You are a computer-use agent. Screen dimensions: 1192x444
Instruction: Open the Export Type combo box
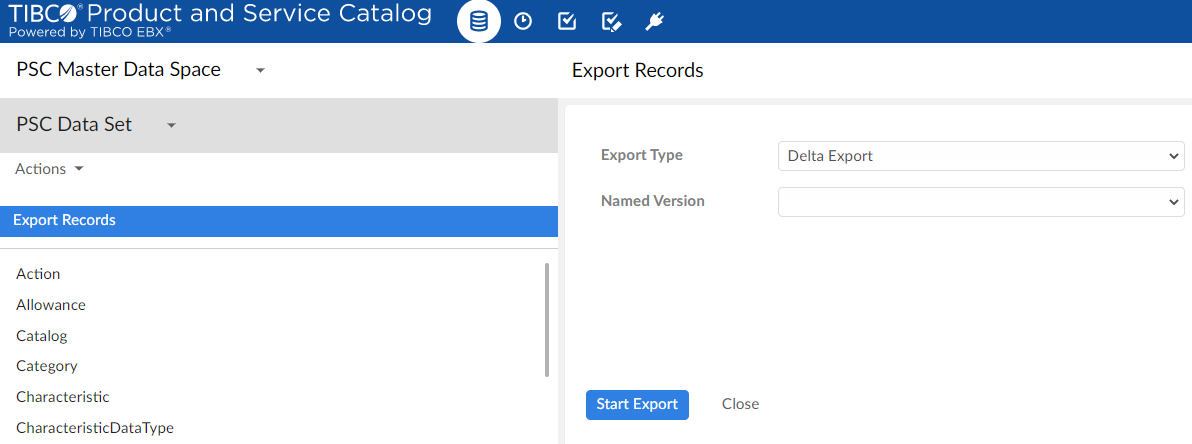980,156
